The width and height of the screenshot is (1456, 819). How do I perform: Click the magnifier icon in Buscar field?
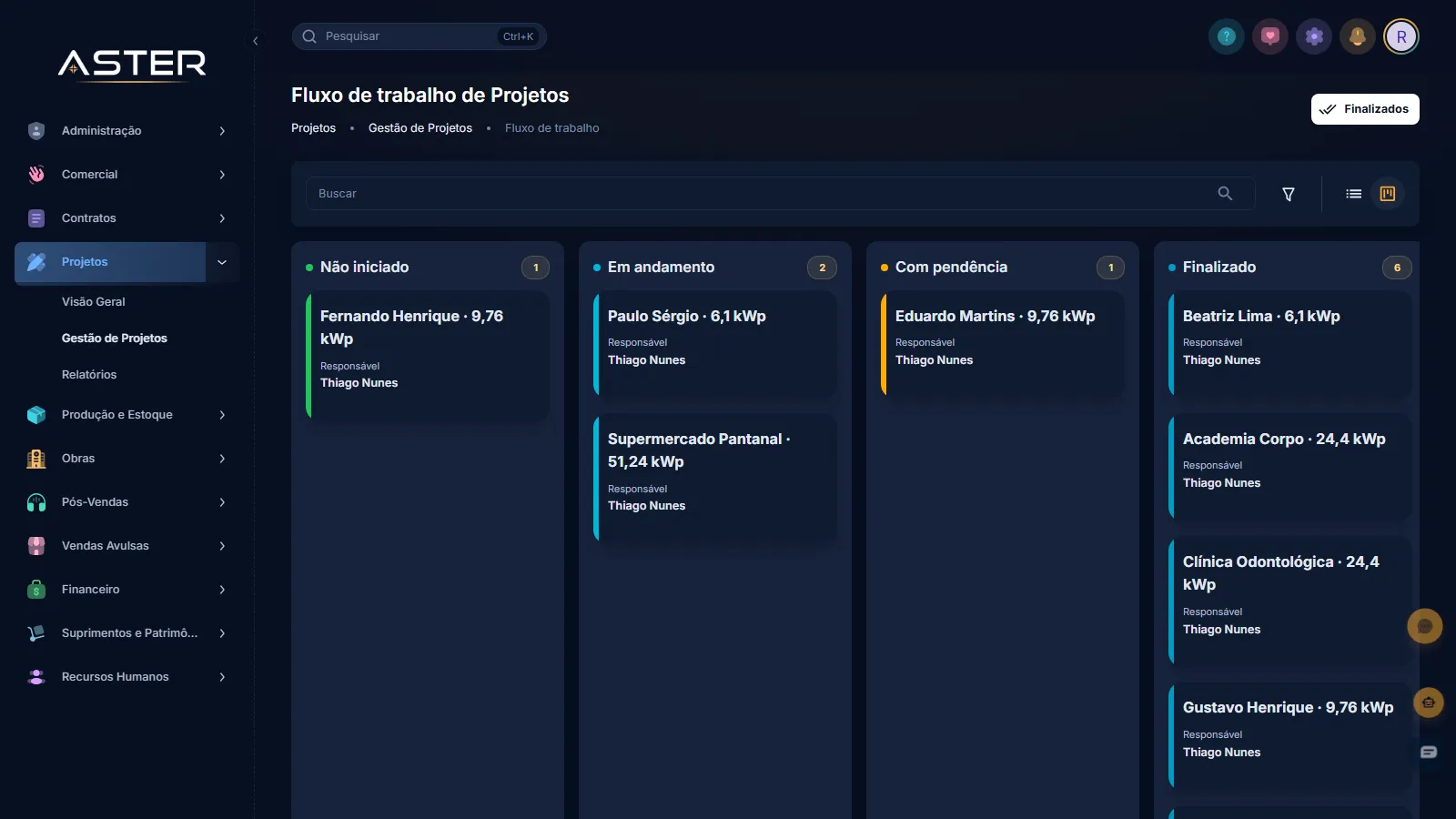click(1225, 194)
